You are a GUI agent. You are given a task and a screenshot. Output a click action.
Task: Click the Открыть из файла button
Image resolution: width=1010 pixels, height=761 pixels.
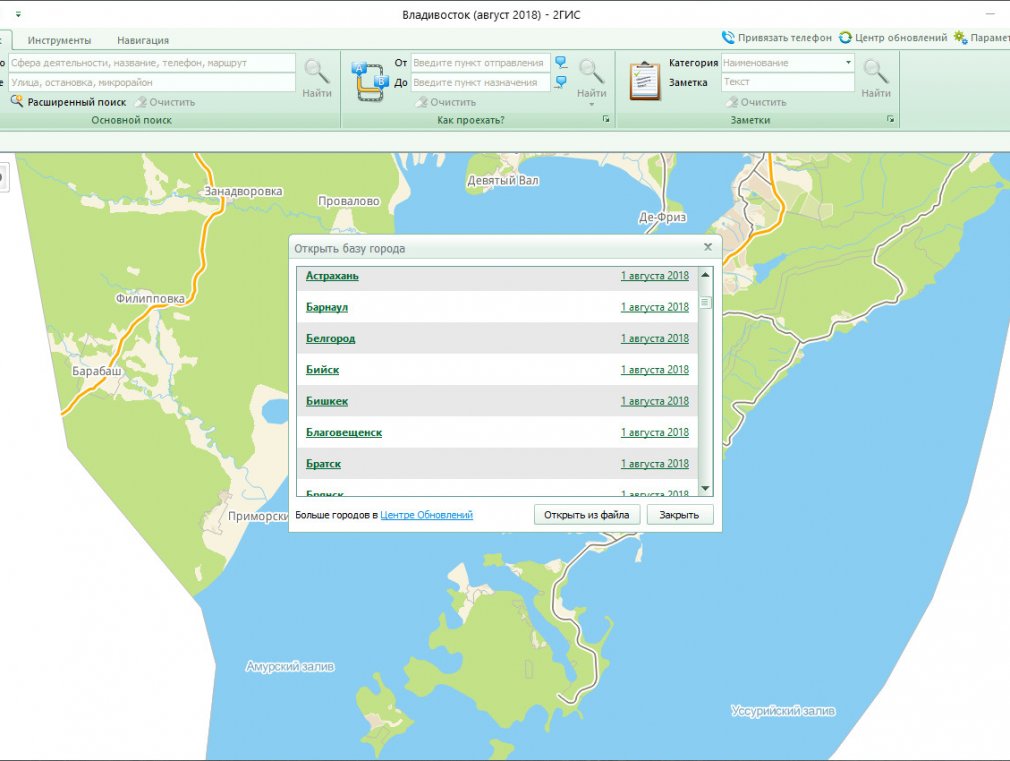(587, 515)
